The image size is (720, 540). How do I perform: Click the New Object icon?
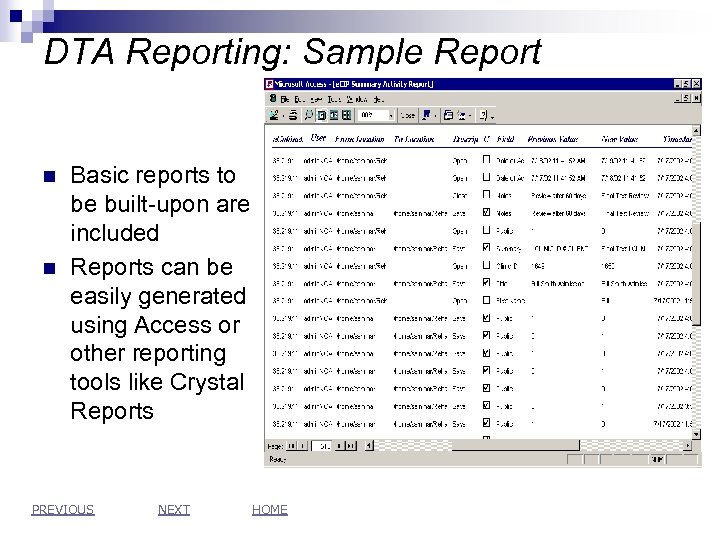tap(461, 115)
